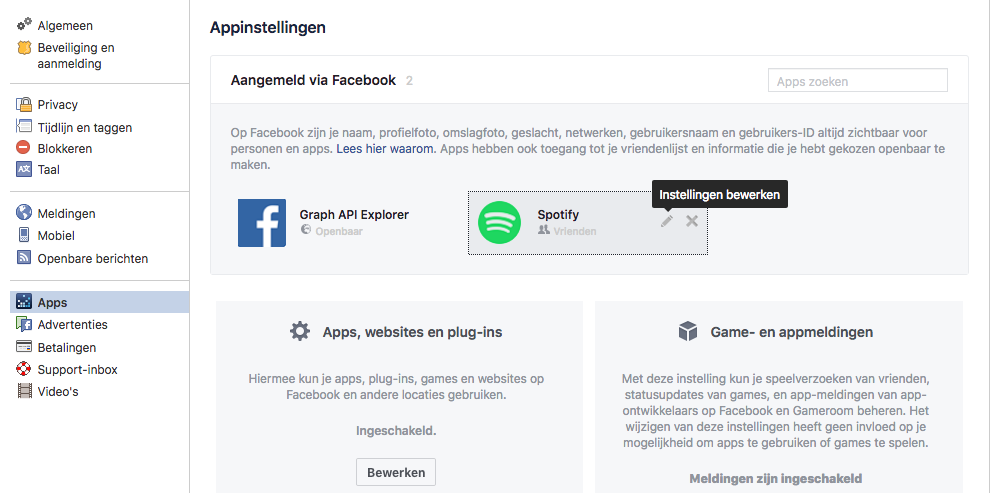Click the Support-inbox lifebuoy icon
The image size is (1000, 493).
pos(25,369)
